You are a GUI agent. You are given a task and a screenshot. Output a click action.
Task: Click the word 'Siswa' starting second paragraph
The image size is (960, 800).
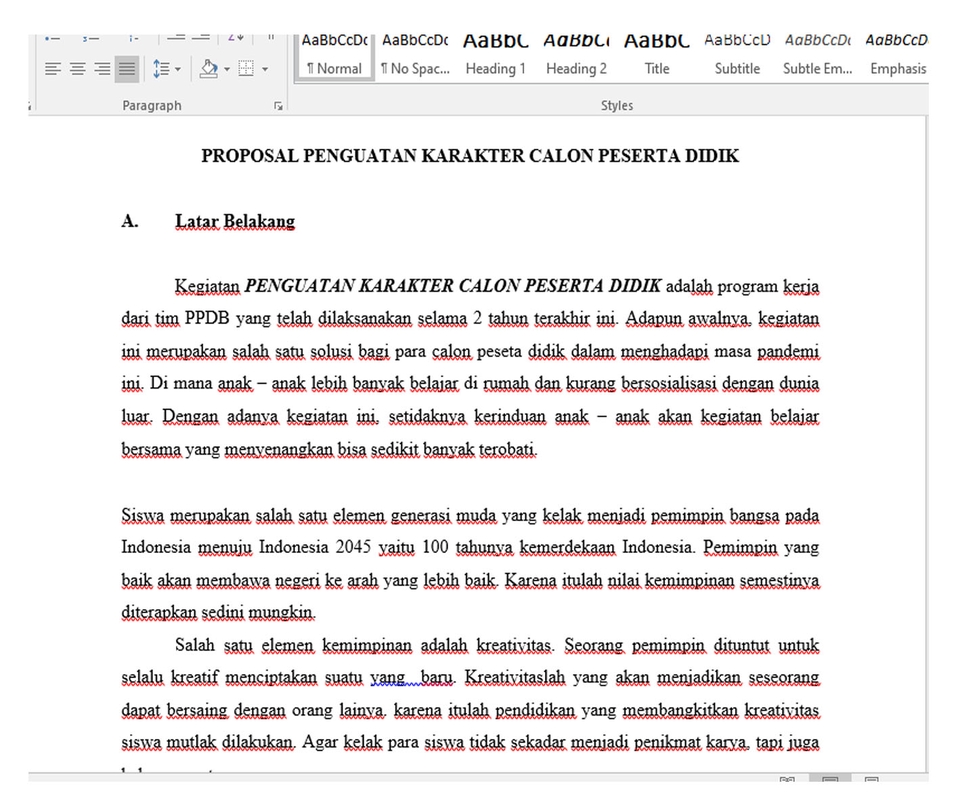tap(143, 515)
